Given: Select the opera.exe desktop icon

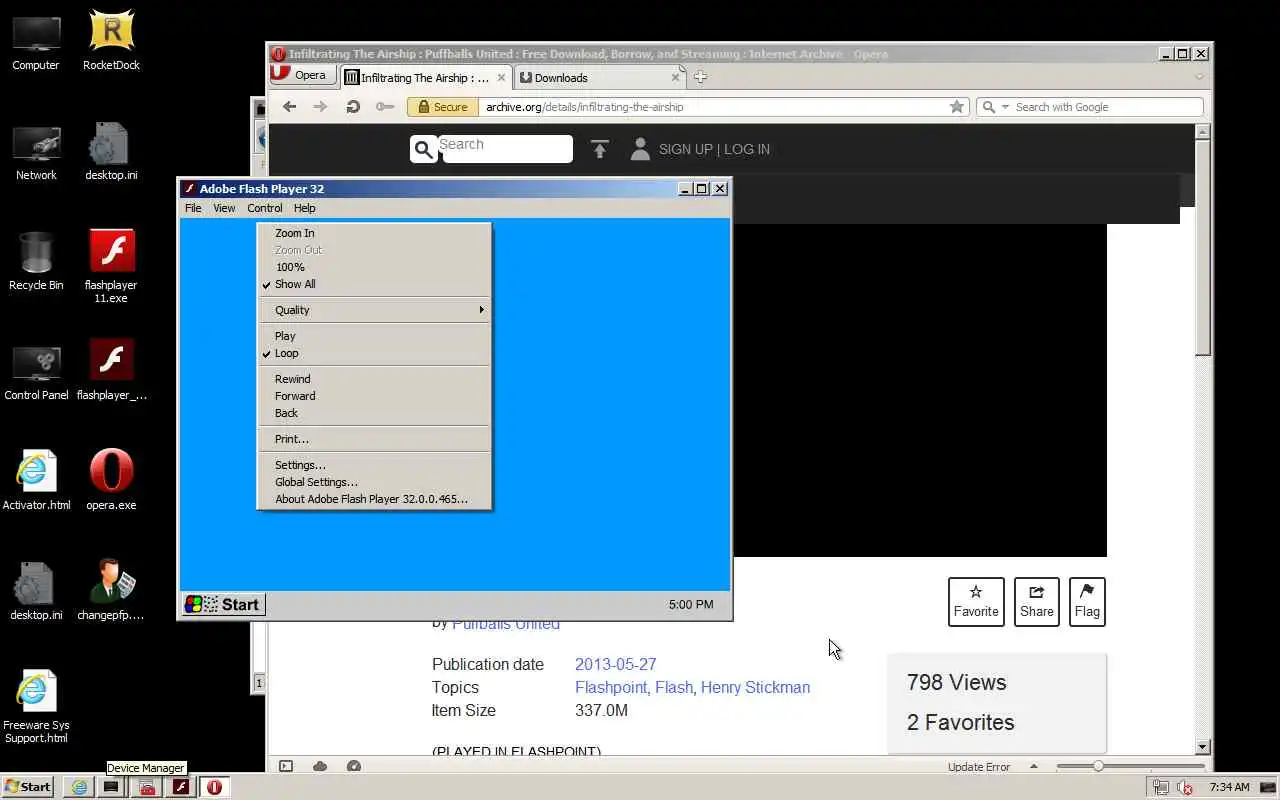Looking at the screenshot, I should click(111, 481).
